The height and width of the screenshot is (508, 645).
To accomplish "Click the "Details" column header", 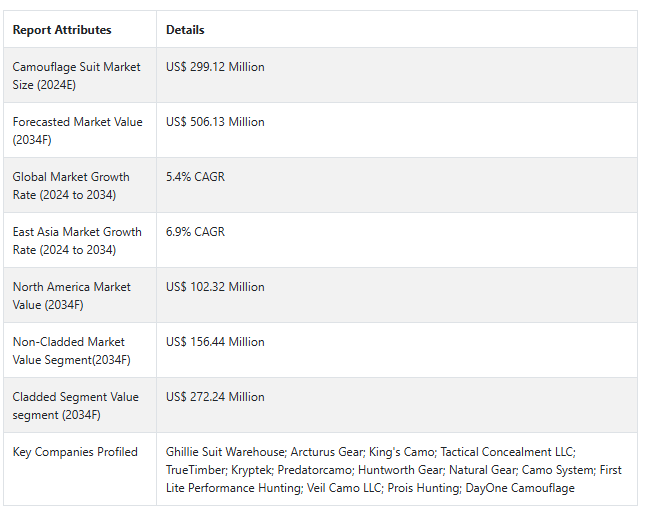I will [185, 30].
